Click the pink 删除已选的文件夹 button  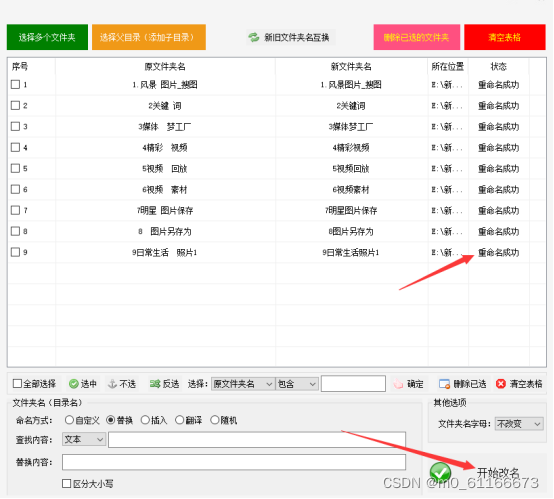(417, 37)
